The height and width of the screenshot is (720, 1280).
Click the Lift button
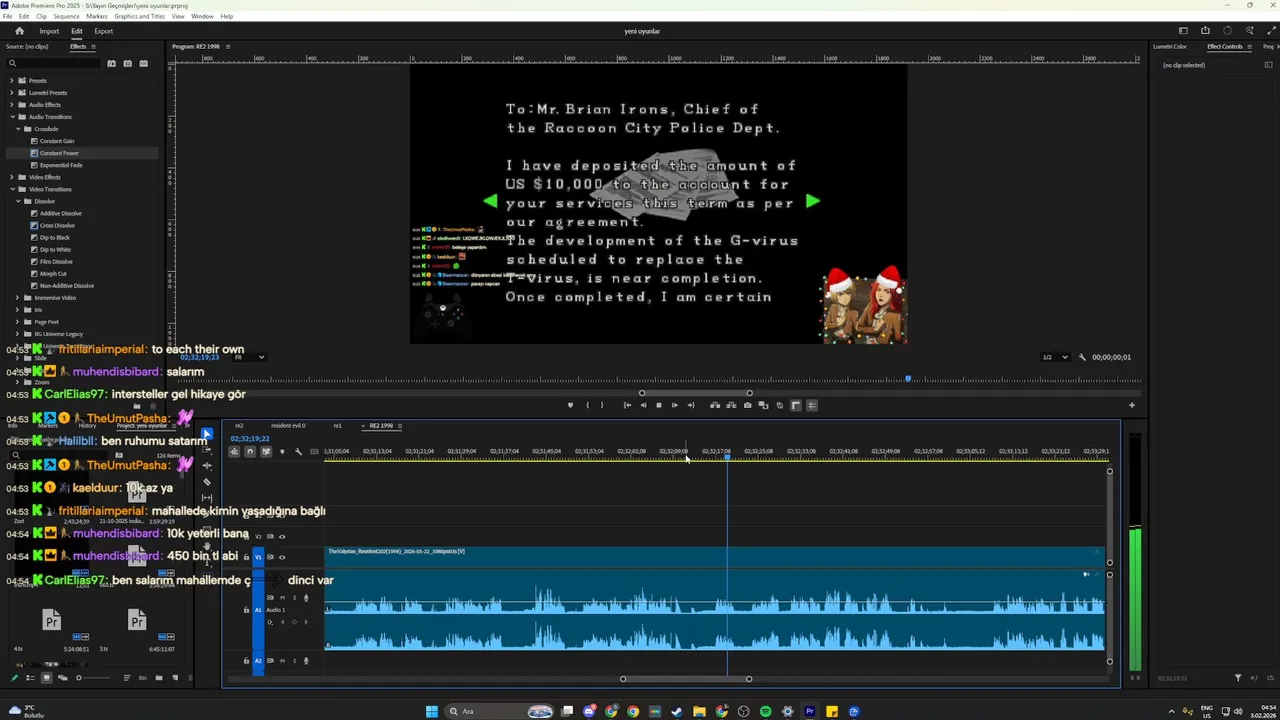(x=714, y=405)
